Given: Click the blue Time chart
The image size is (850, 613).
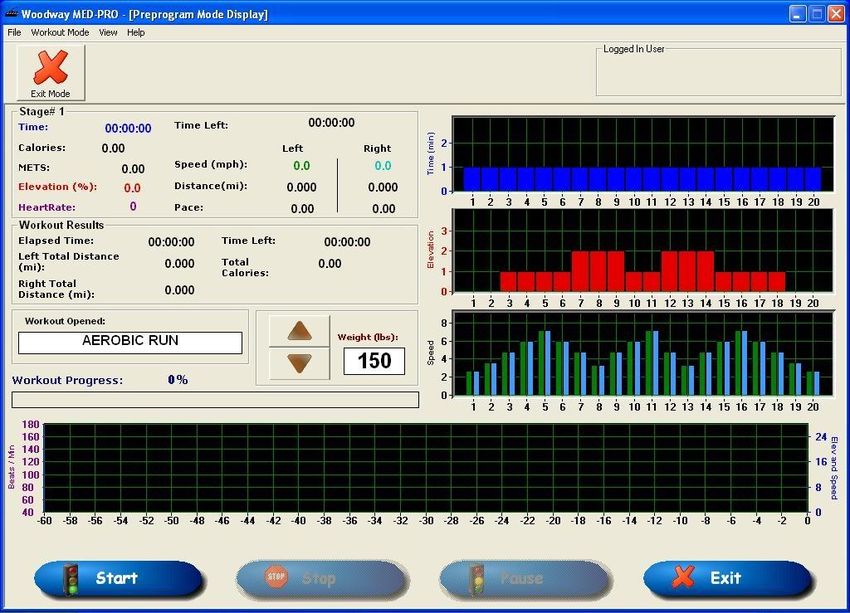Looking at the screenshot, I should pyautogui.click(x=643, y=154).
